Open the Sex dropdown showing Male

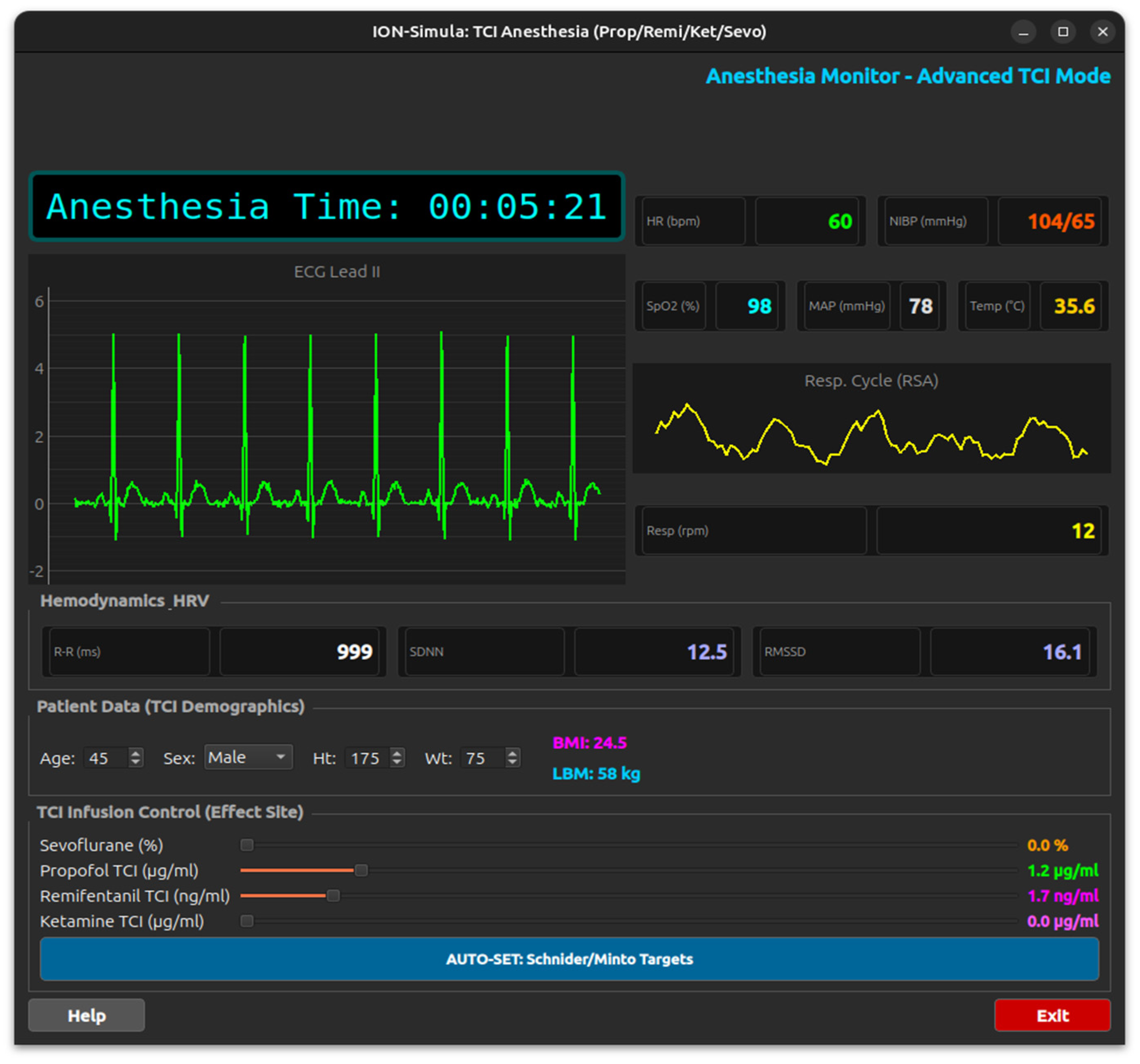click(248, 757)
